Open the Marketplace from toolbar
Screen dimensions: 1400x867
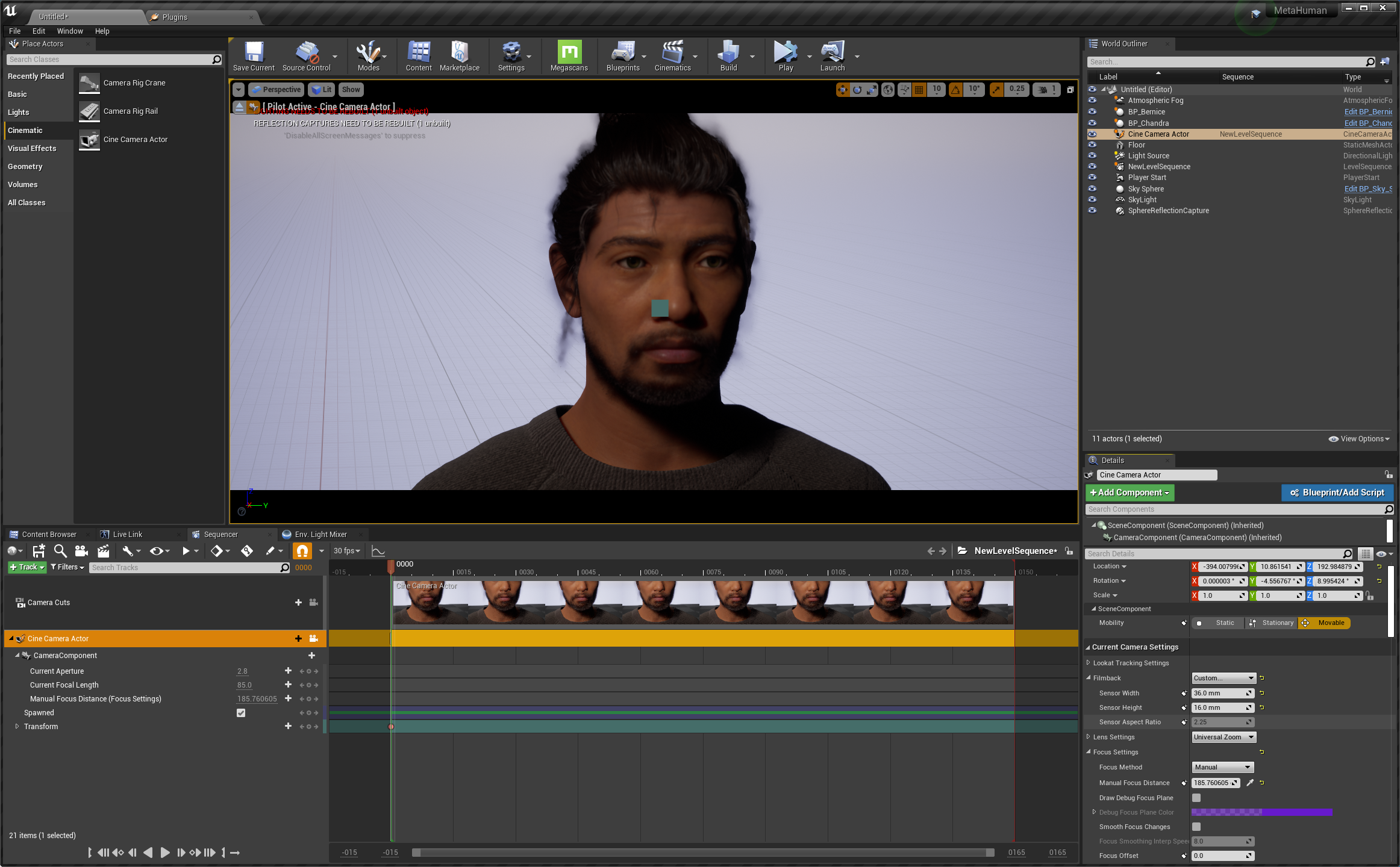(x=459, y=53)
